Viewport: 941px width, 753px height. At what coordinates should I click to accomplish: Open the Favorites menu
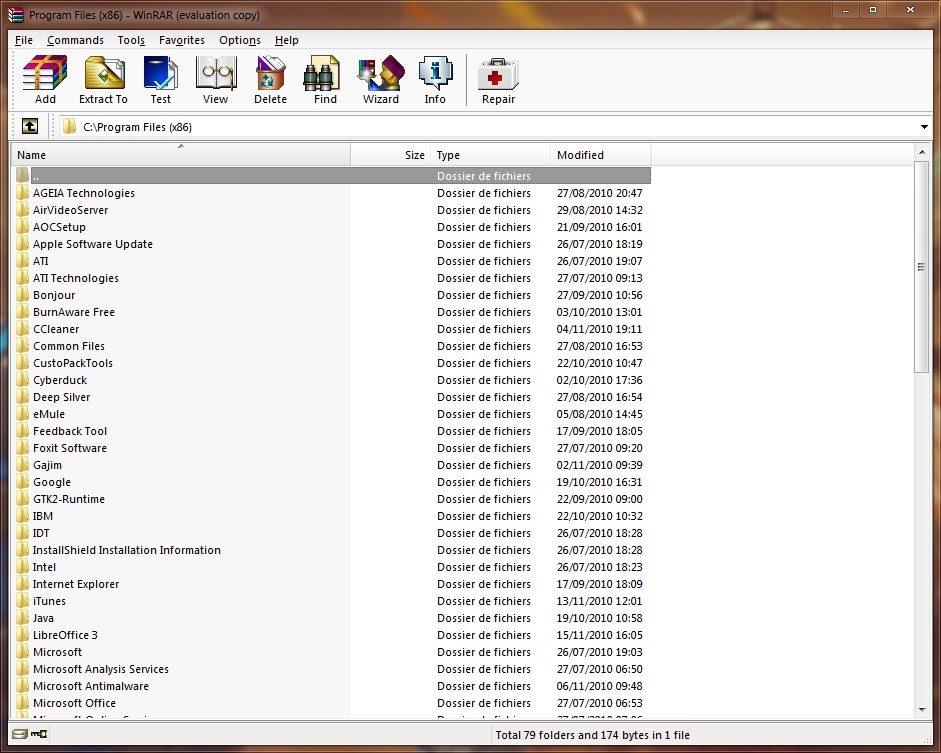181,40
